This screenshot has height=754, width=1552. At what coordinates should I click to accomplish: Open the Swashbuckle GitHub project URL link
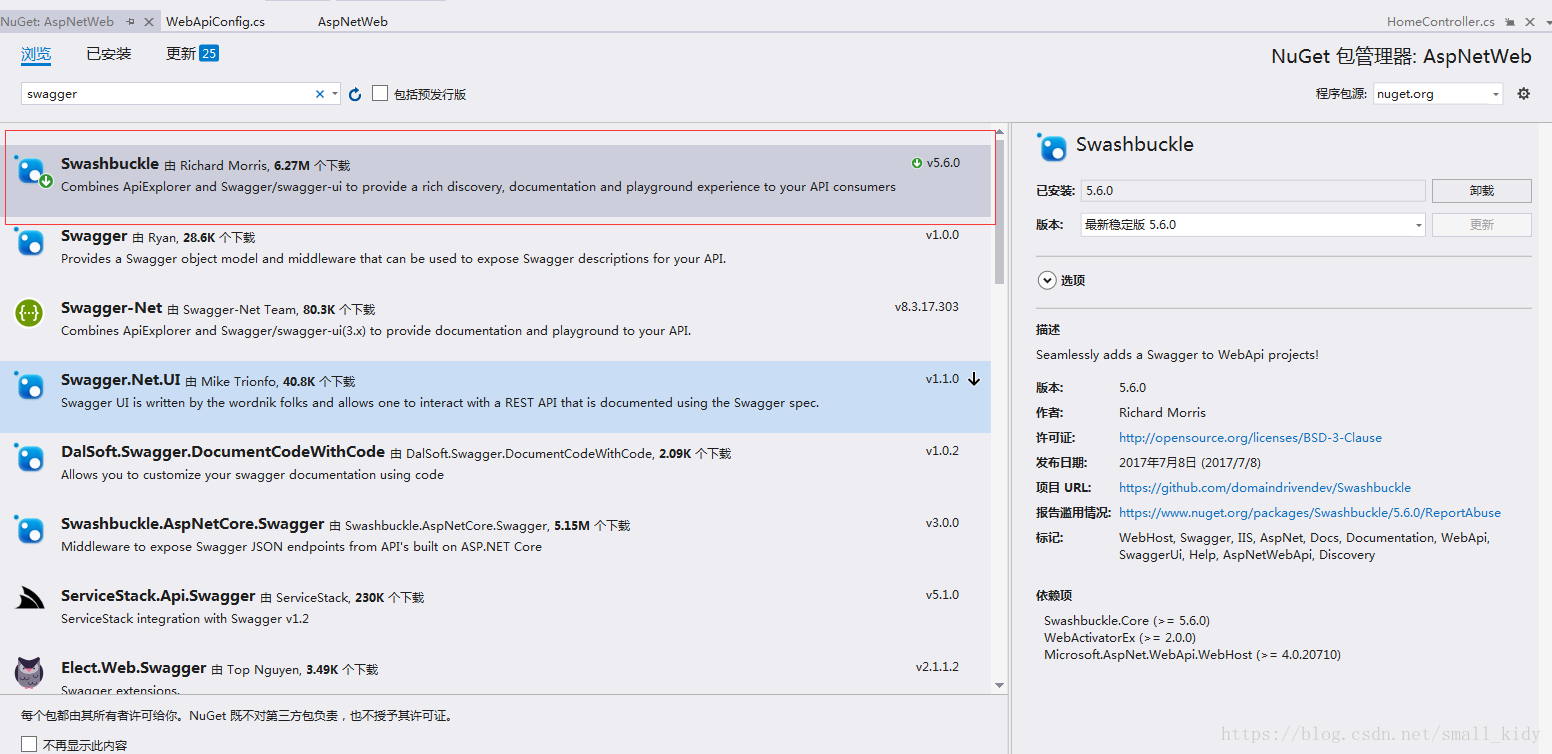point(1264,487)
